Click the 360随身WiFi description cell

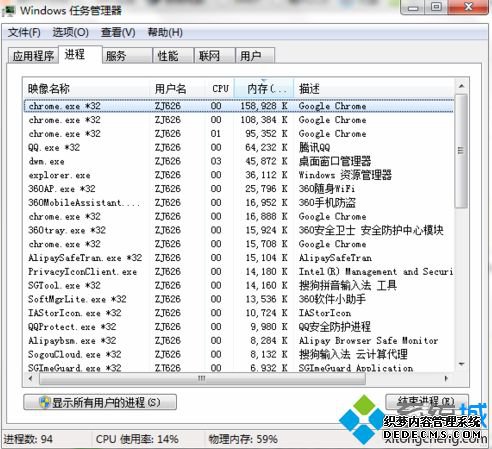click(327, 189)
